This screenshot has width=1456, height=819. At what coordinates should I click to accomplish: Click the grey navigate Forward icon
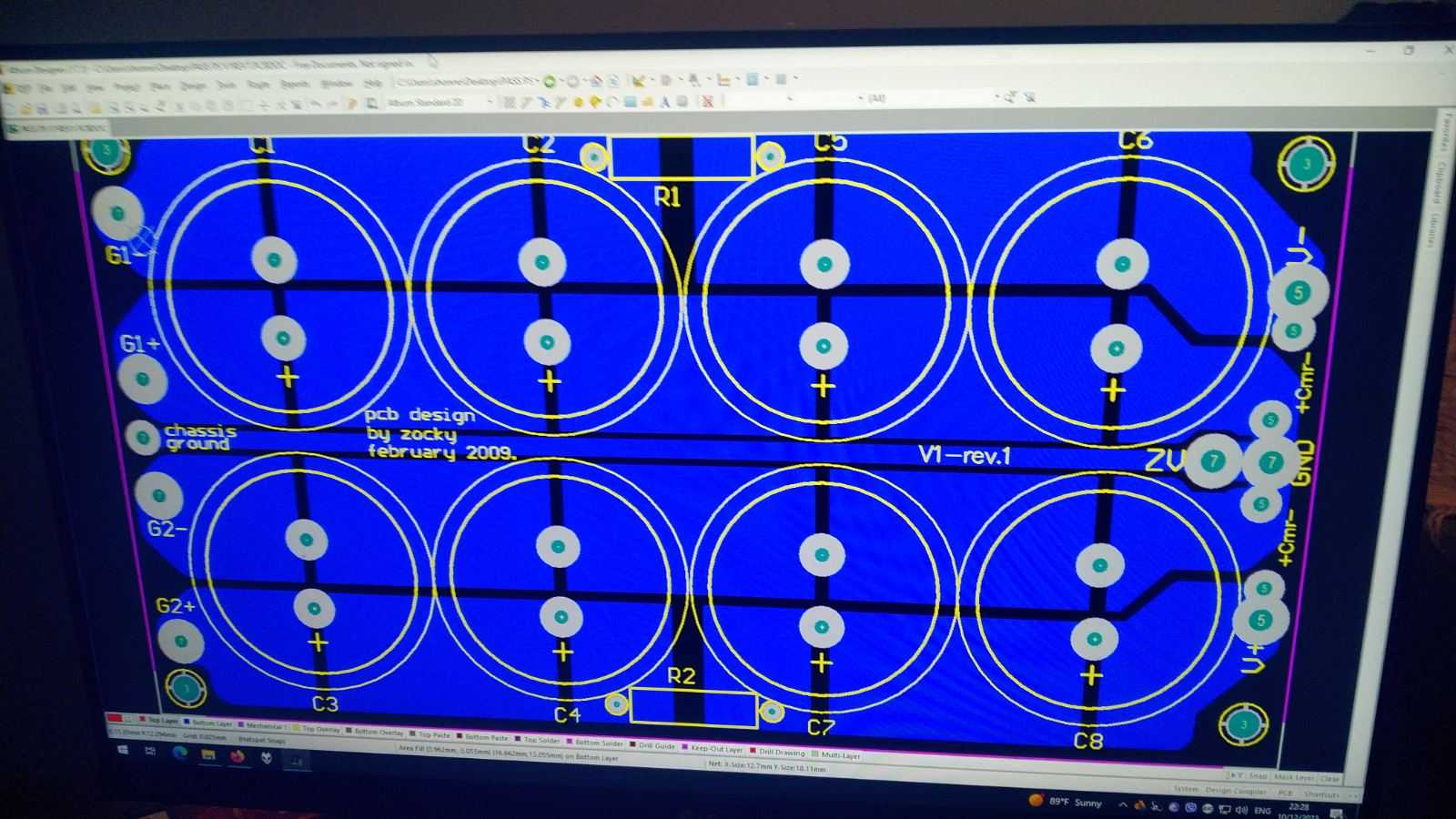pos(572,81)
